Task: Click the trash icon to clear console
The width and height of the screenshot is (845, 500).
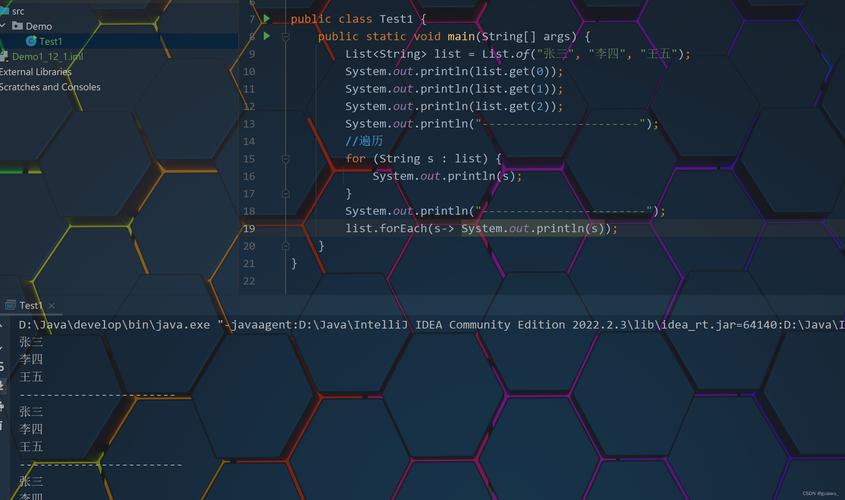Action: click(2, 424)
